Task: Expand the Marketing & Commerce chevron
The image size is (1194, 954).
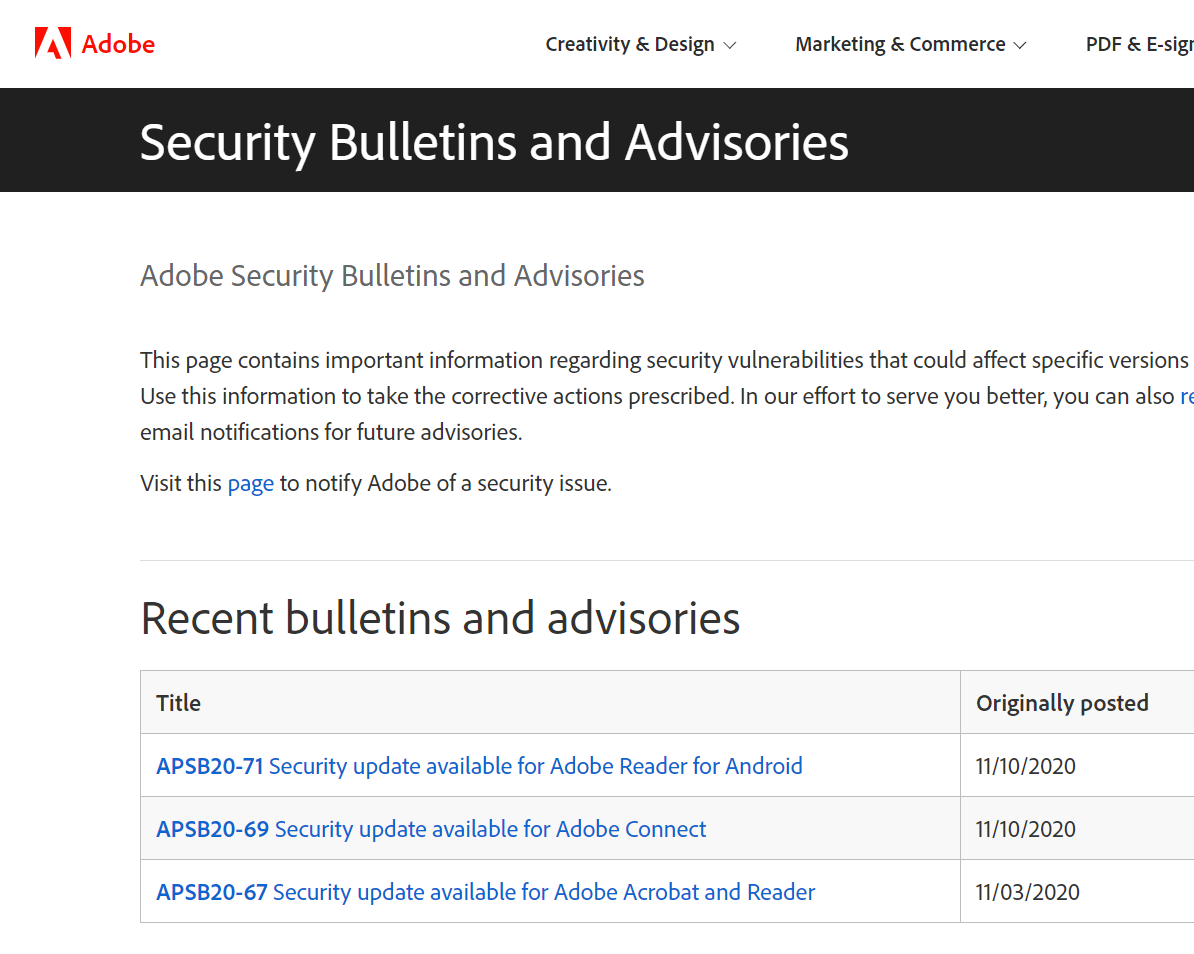Action: click(1020, 46)
